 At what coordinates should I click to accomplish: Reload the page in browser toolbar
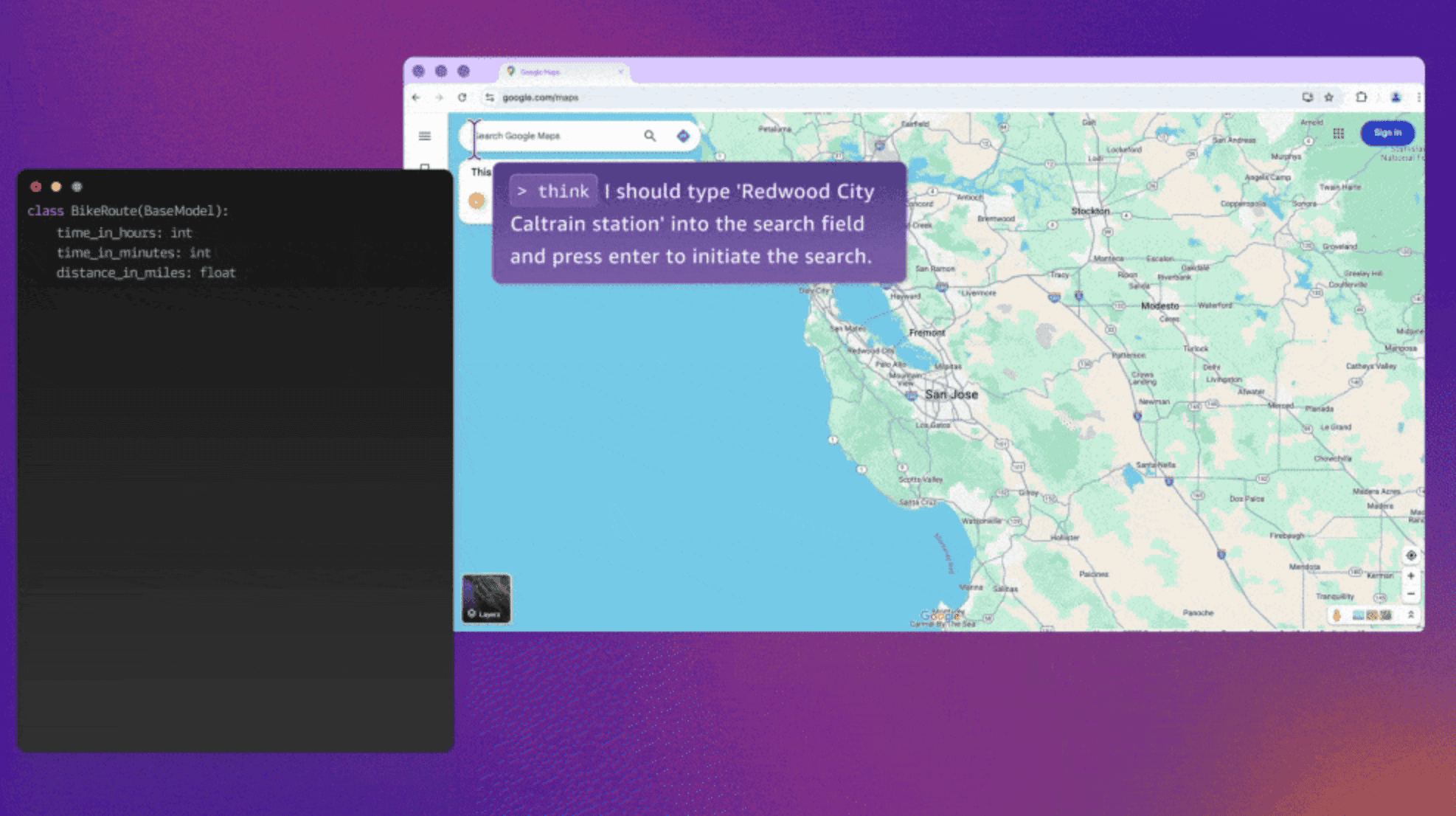[x=462, y=97]
